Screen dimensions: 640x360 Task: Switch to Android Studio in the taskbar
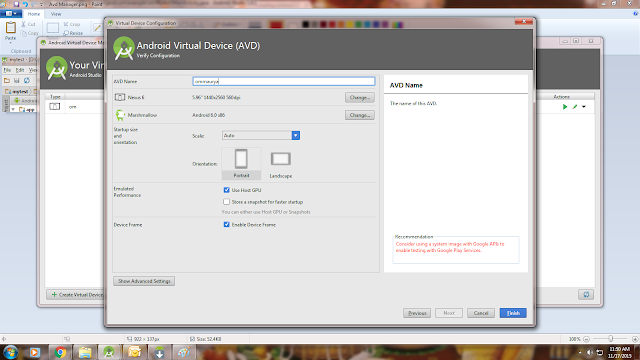pyautogui.click(x=109, y=352)
